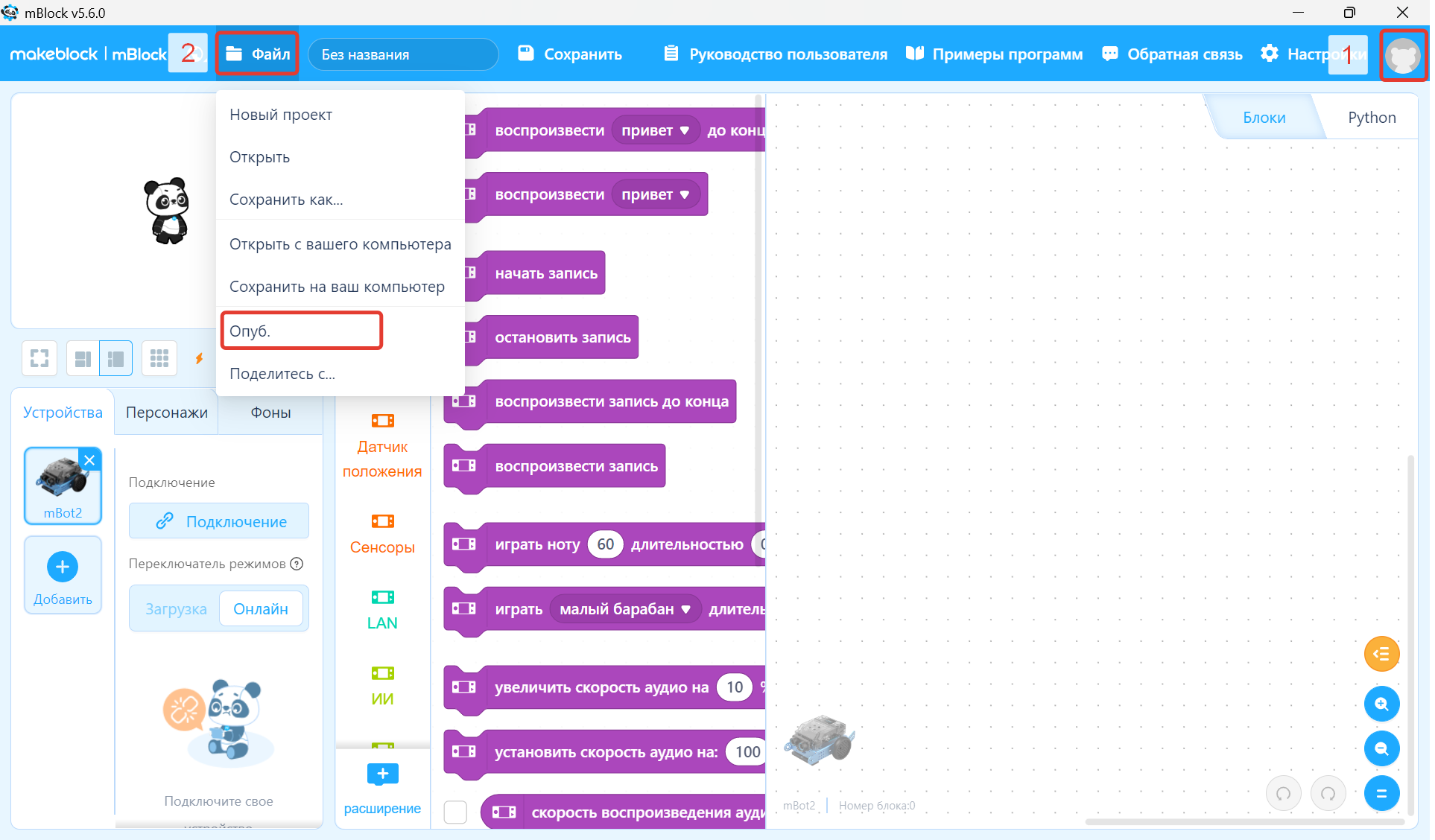Enable the audio playback speed checkbox

pyautogui.click(x=455, y=812)
